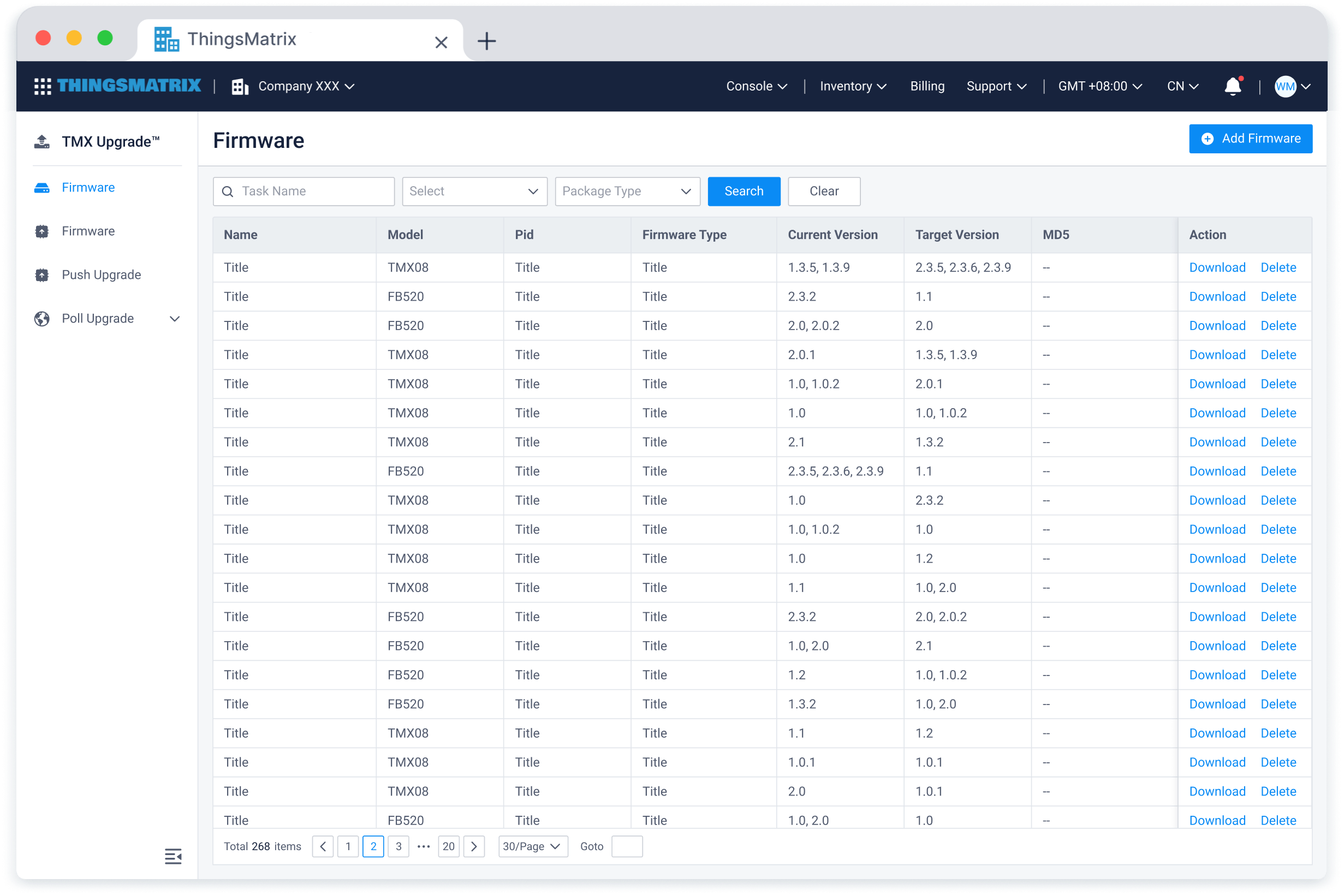Download firmware with current version 2.1
This screenshot has width=1344, height=896.
click(x=1217, y=443)
